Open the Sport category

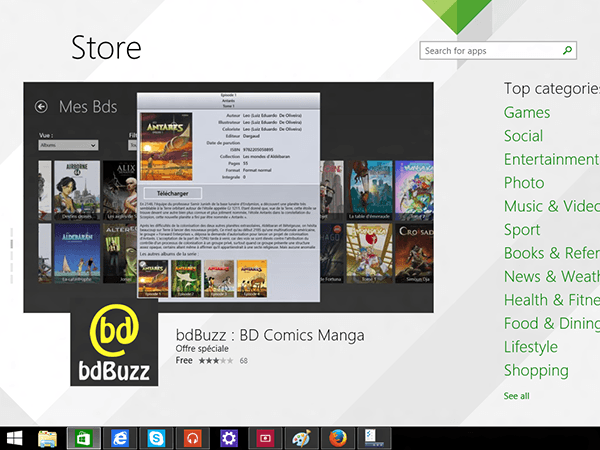click(x=522, y=230)
